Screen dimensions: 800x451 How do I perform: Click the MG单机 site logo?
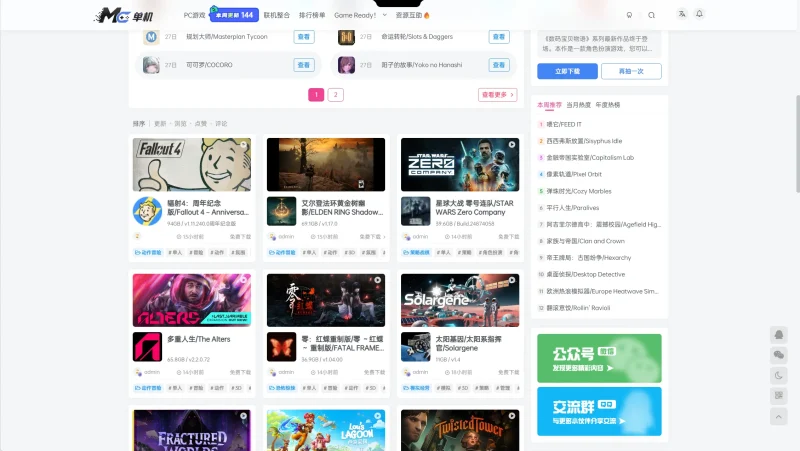pyautogui.click(x=123, y=15)
